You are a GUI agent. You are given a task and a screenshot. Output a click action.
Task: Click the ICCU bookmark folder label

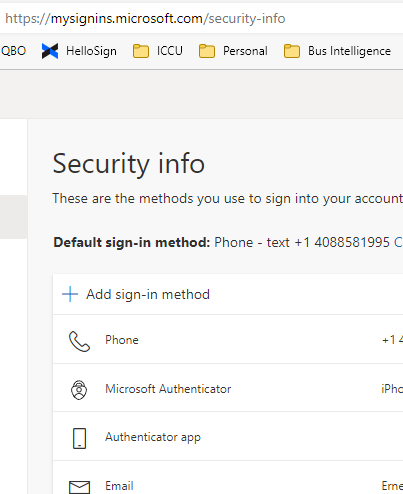[x=170, y=51]
